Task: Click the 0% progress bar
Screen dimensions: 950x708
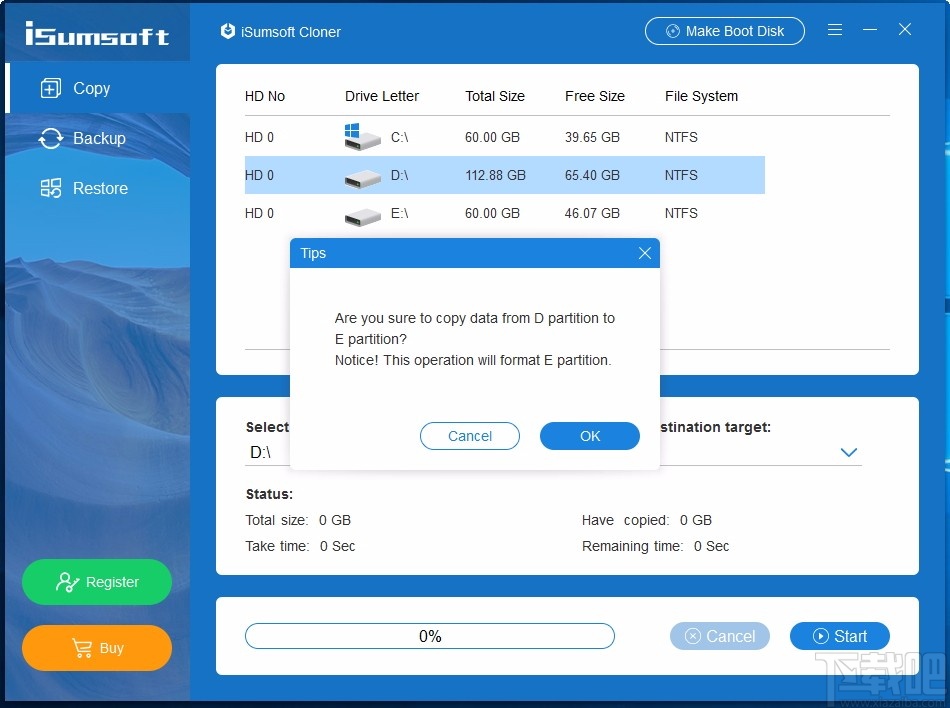Action: click(430, 636)
